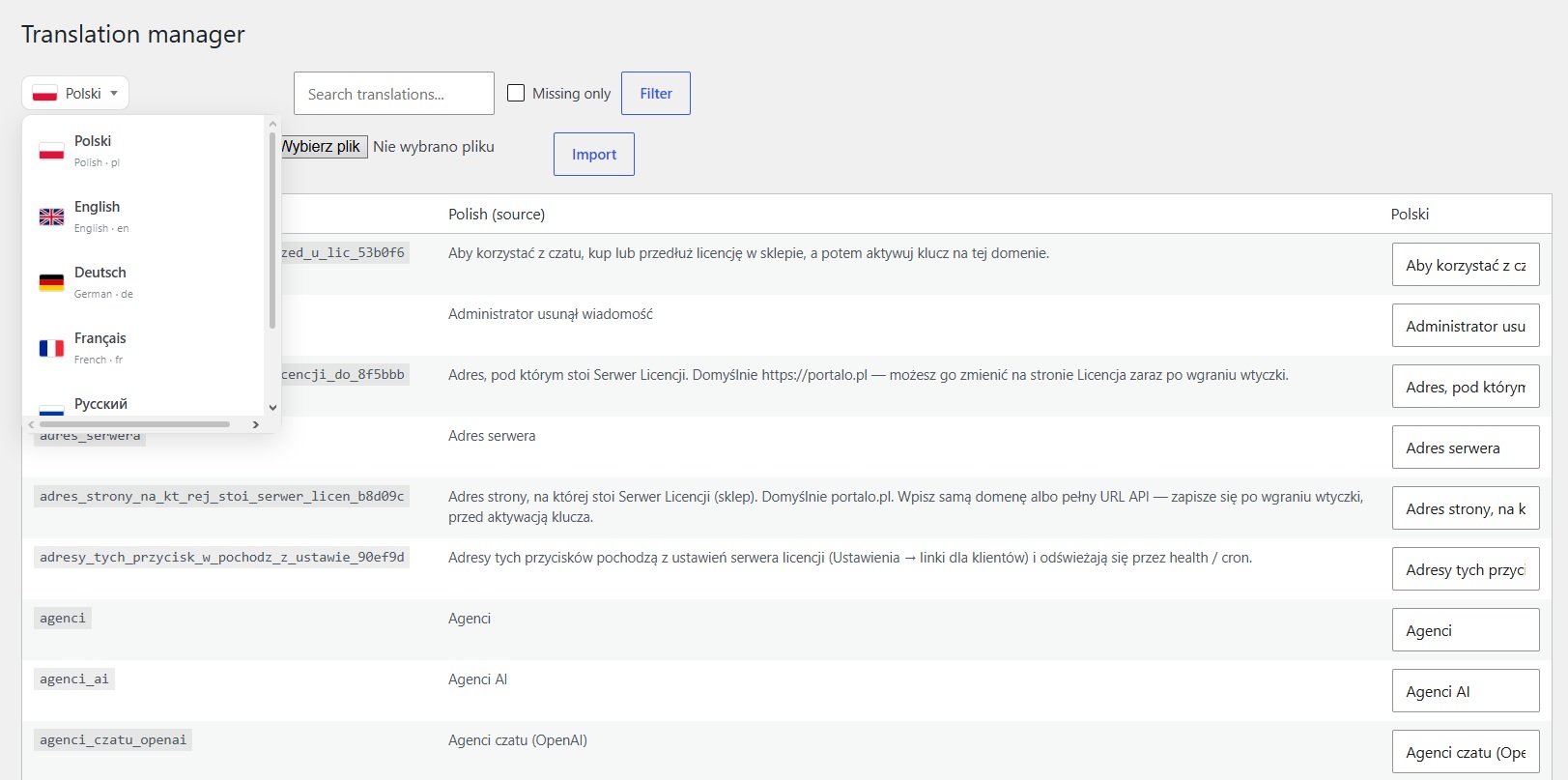Click the horizontal scrollbar right arrow in list
1568x780 pixels.
[x=255, y=424]
